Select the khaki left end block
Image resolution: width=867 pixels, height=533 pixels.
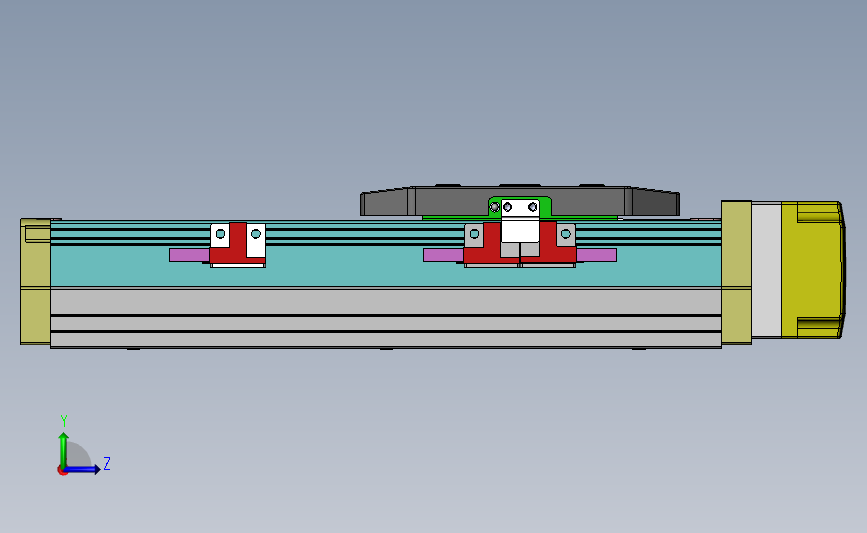click(35, 281)
